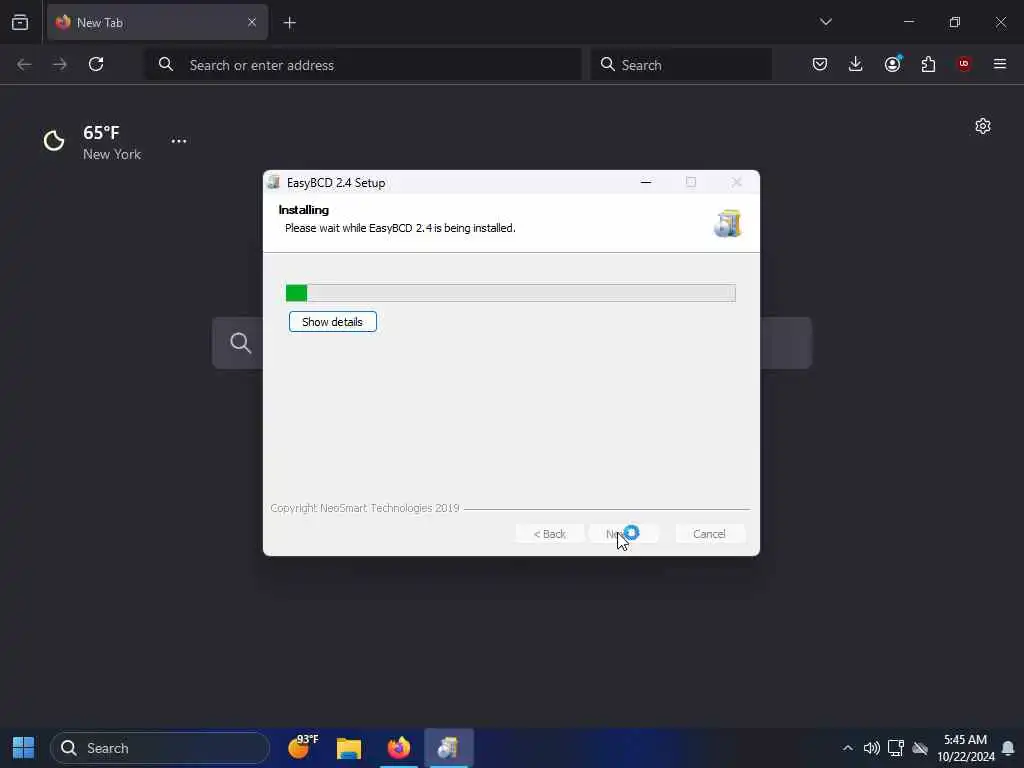Open the Firefox application menu
Viewport: 1024px width, 768px height.
click(x=1000, y=64)
